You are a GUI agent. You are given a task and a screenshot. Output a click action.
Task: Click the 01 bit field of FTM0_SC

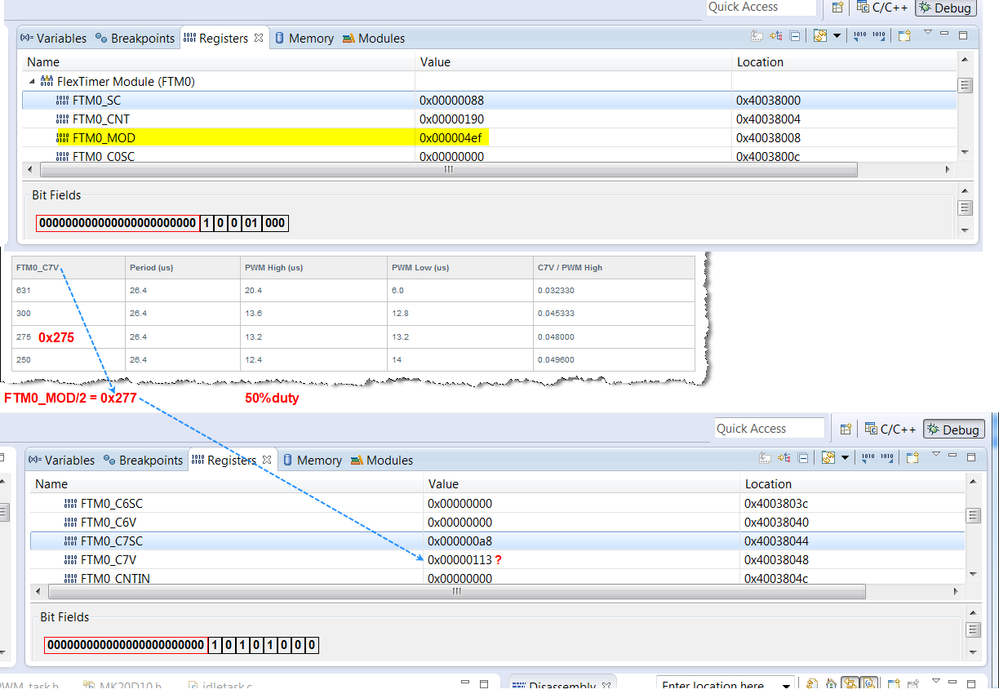coord(251,223)
